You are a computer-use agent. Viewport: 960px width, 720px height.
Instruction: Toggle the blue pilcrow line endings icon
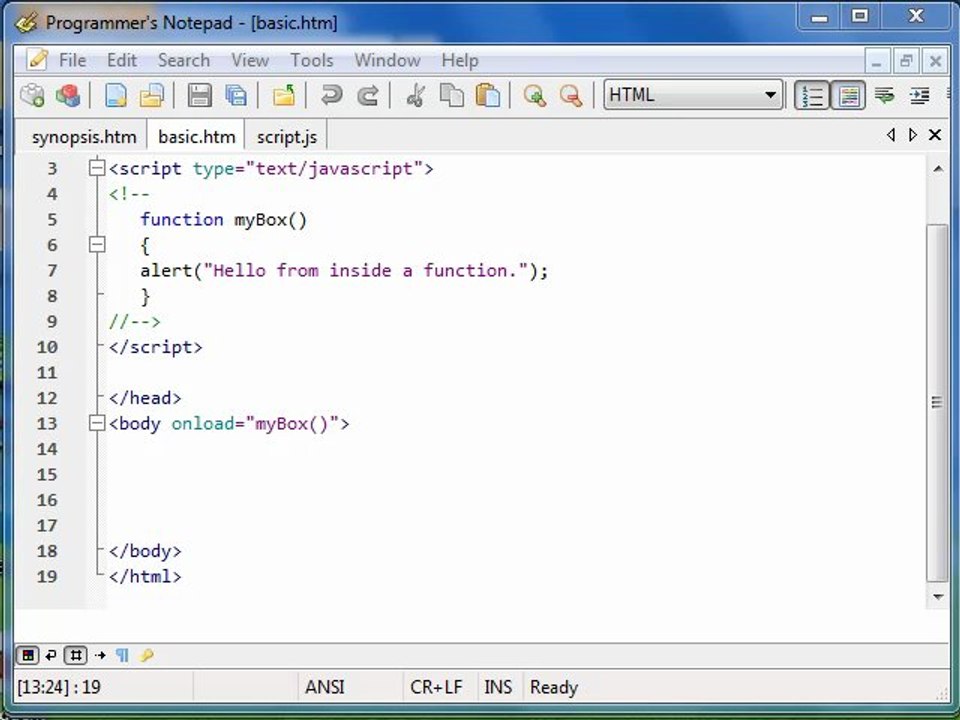(x=122, y=656)
